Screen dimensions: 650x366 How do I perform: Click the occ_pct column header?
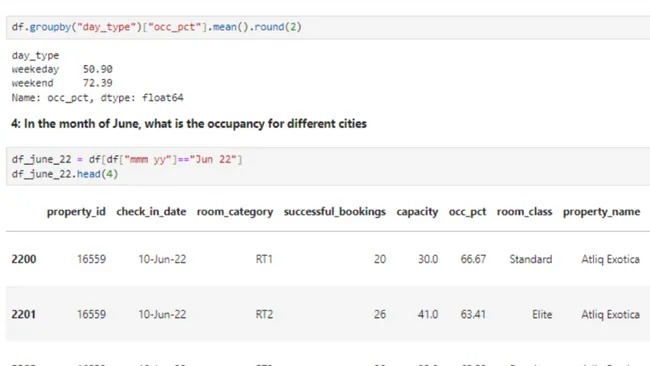(x=467, y=212)
